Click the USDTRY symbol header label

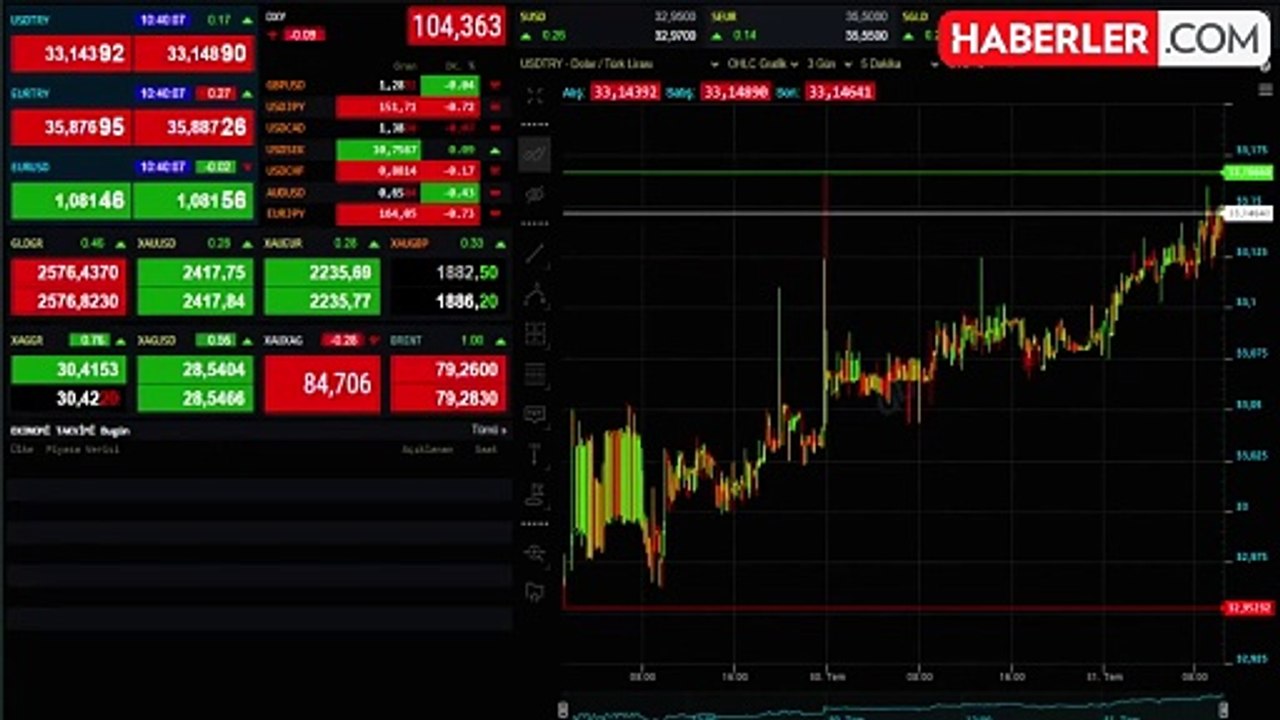point(29,20)
